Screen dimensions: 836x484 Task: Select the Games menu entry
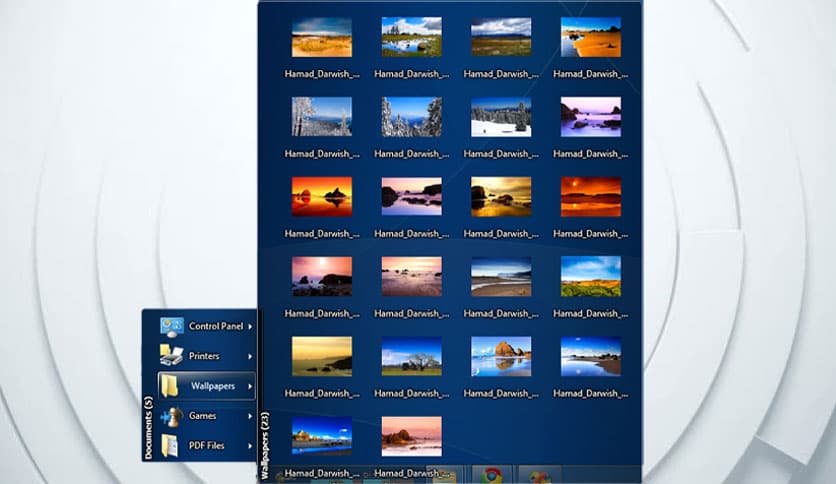point(207,416)
